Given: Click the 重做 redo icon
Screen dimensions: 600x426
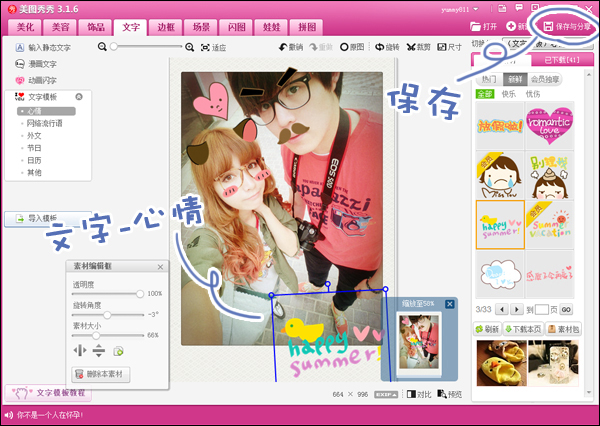Looking at the screenshot, I should [321, 47].
